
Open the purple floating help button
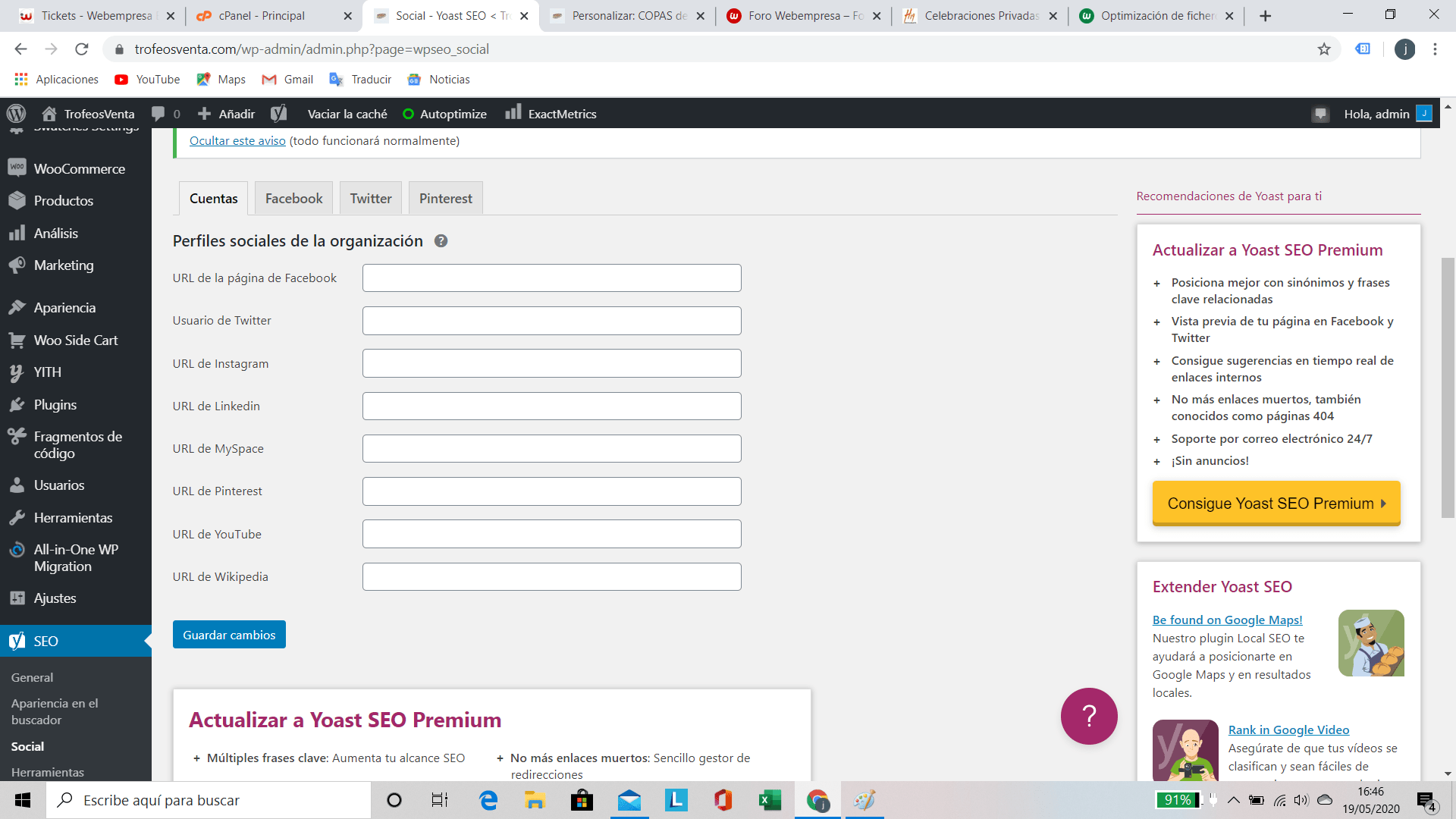(x=1089, y=716)
